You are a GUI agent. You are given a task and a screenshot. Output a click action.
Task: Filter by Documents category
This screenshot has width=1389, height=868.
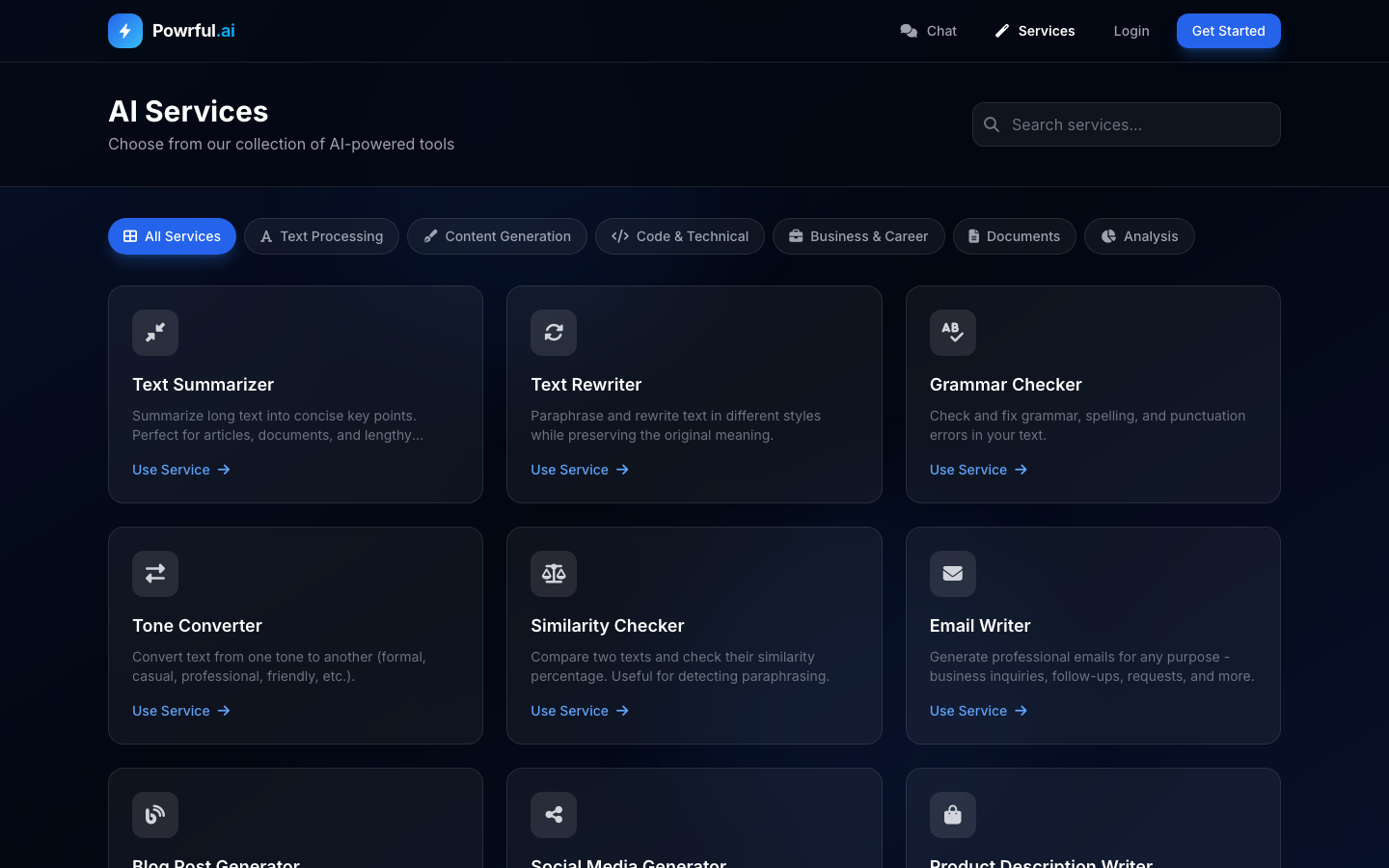click(1015, 236)
